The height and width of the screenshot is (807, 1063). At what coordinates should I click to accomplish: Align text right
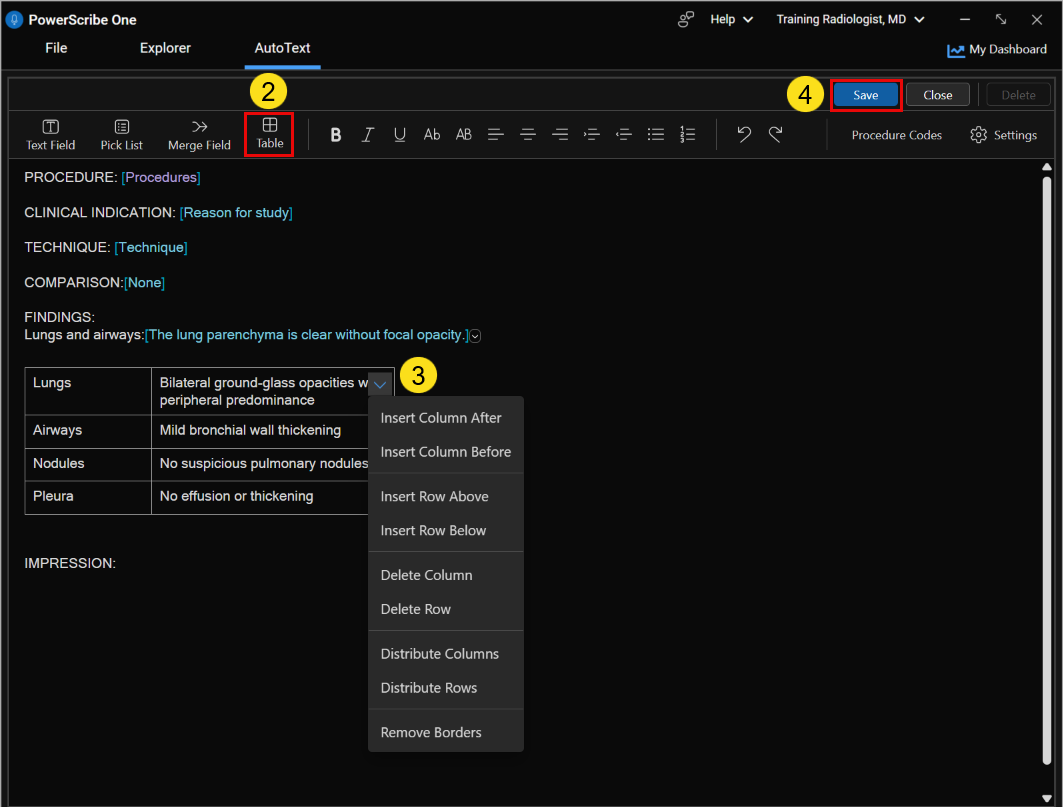[x=560, y=135]
